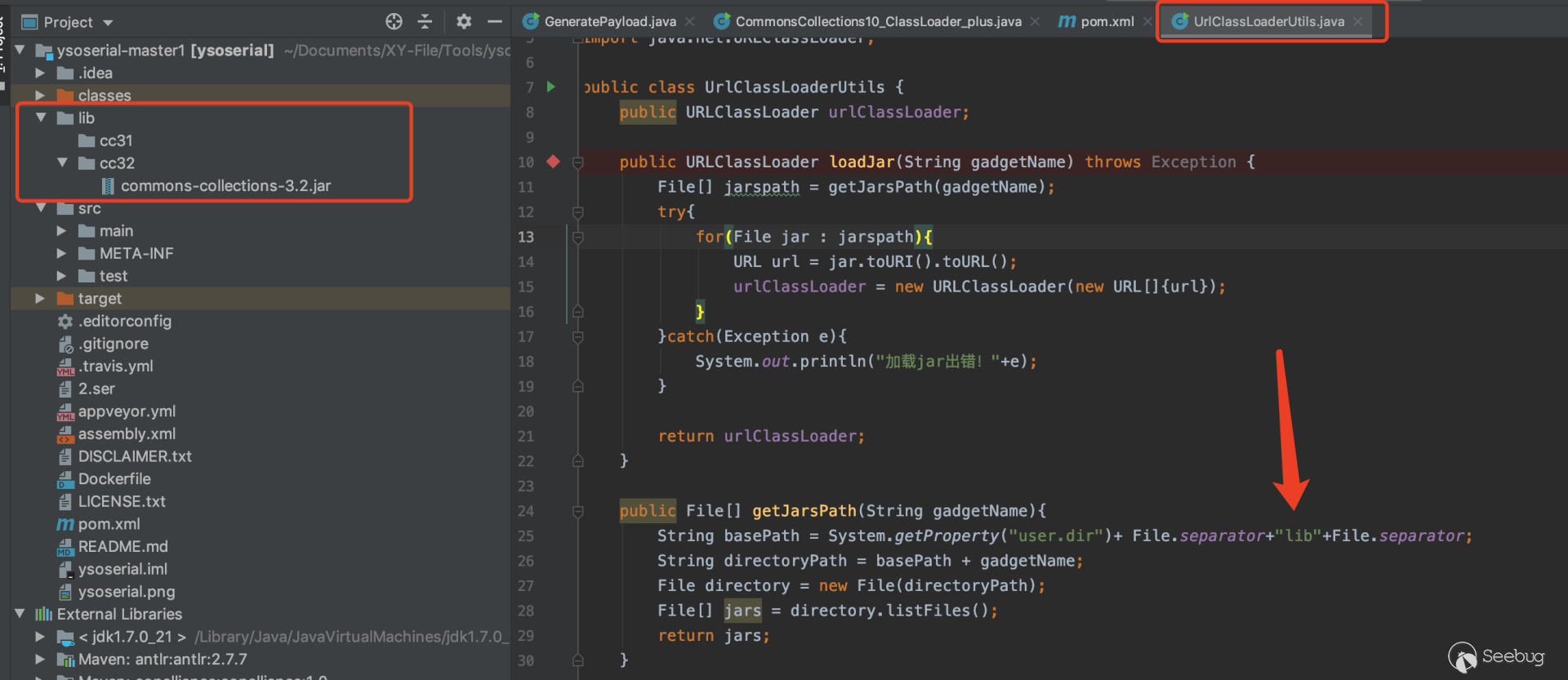Select the Dockerfile file icon
The height and width of the screenshot is (680, 1568).
pos(65,479)
